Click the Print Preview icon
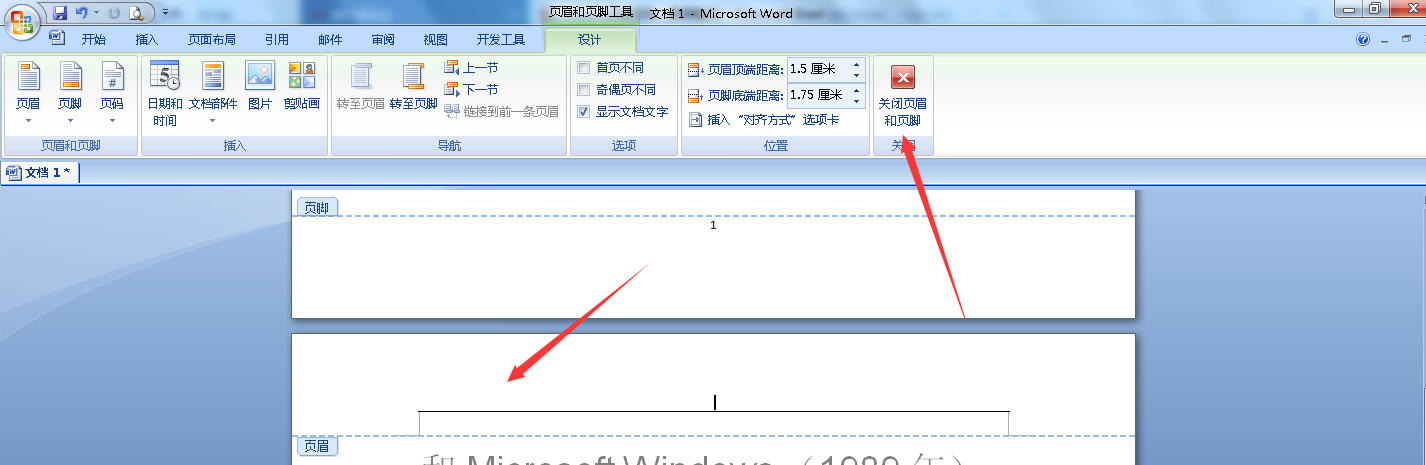 point(136,13)
